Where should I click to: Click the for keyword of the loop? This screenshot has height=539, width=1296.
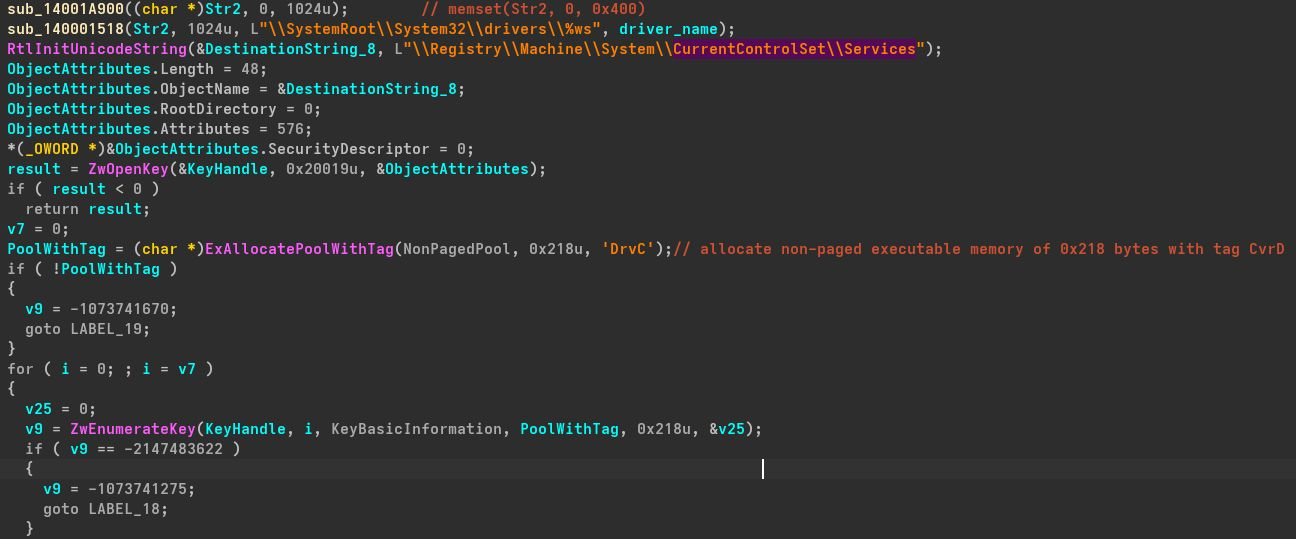click(20, 369)
